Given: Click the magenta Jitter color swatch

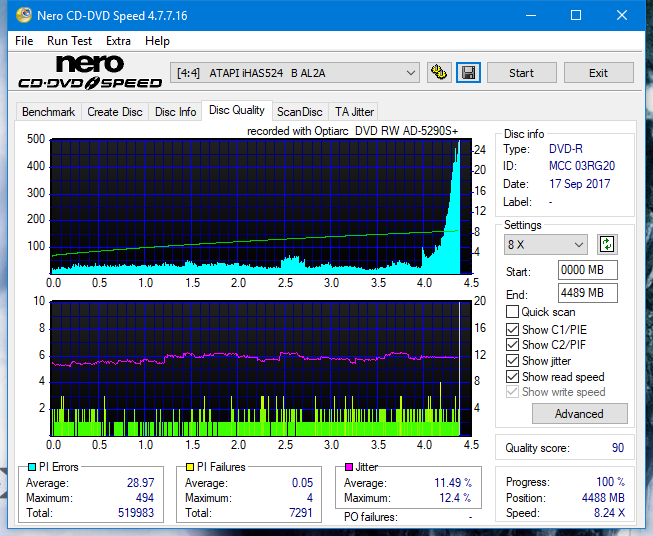Looking at the screenshot, I should pyautogui.click(x=349, y=467).
